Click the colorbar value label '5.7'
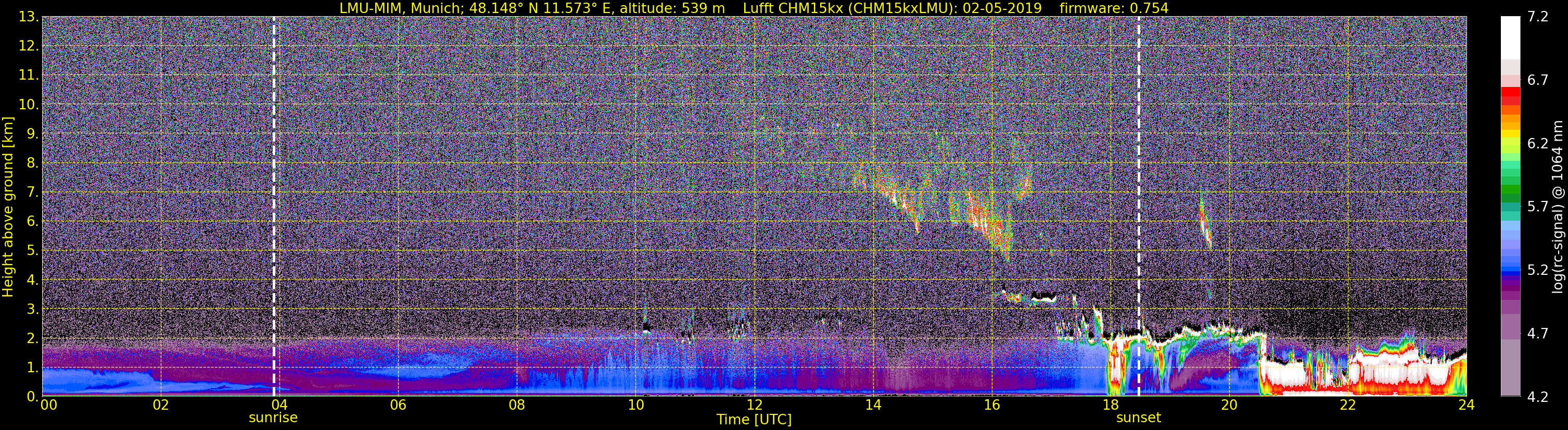The height and width of the screenshot is (430, 1568). click(1538, 207)
